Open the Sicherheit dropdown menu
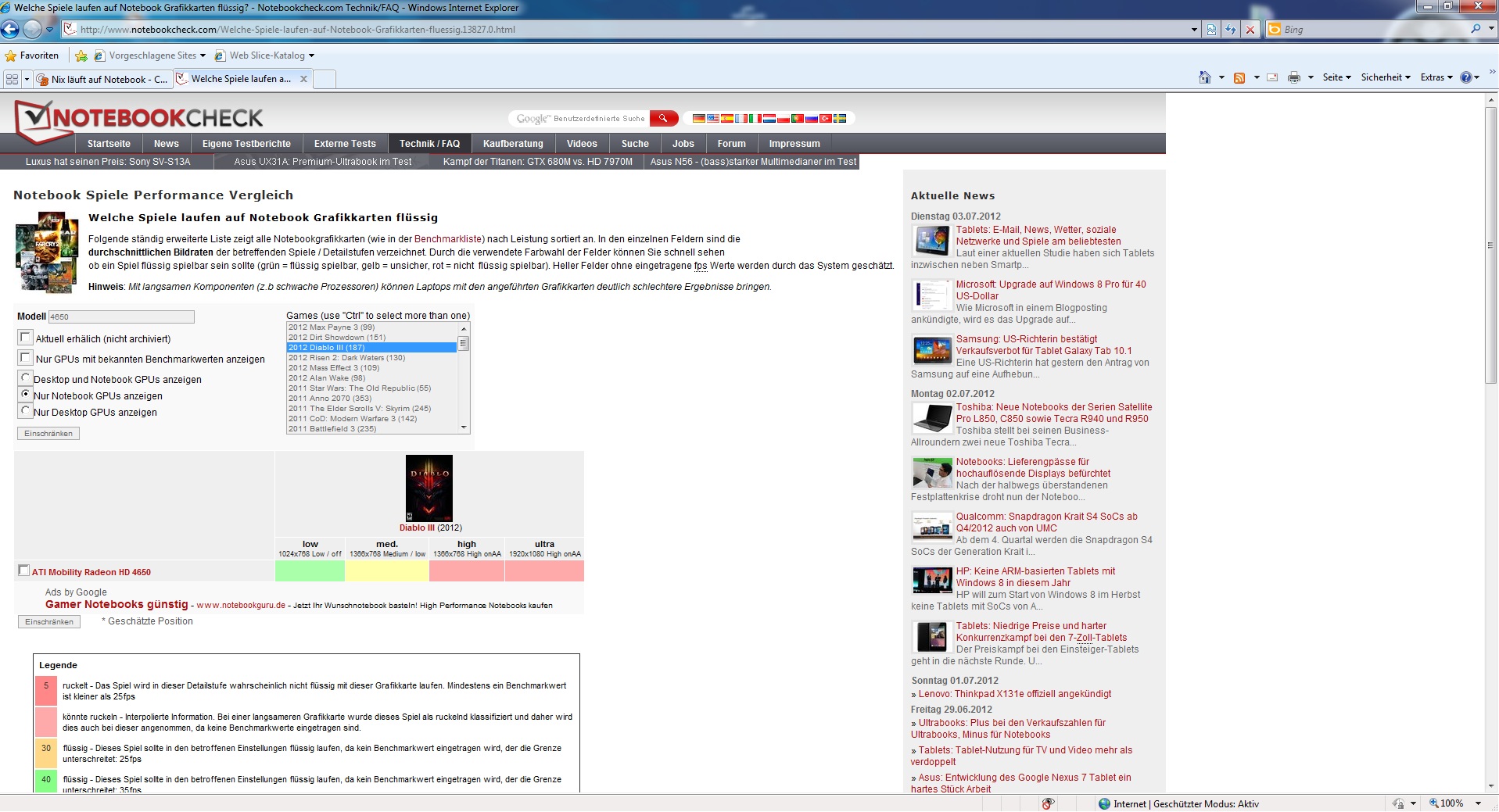 click(1386, 77)
